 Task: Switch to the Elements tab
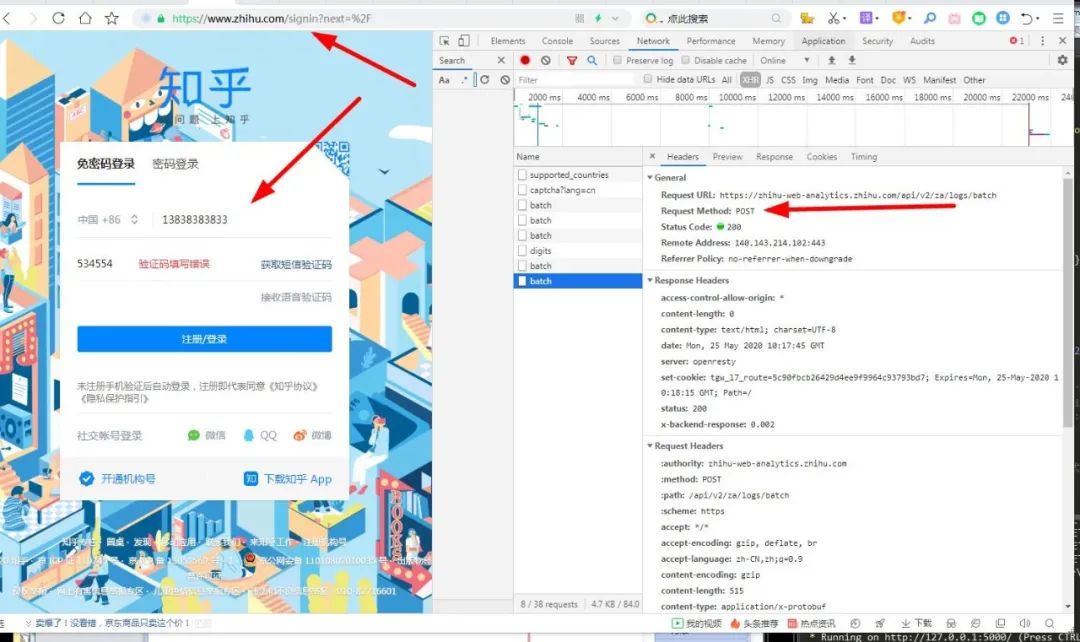[508, 41]
